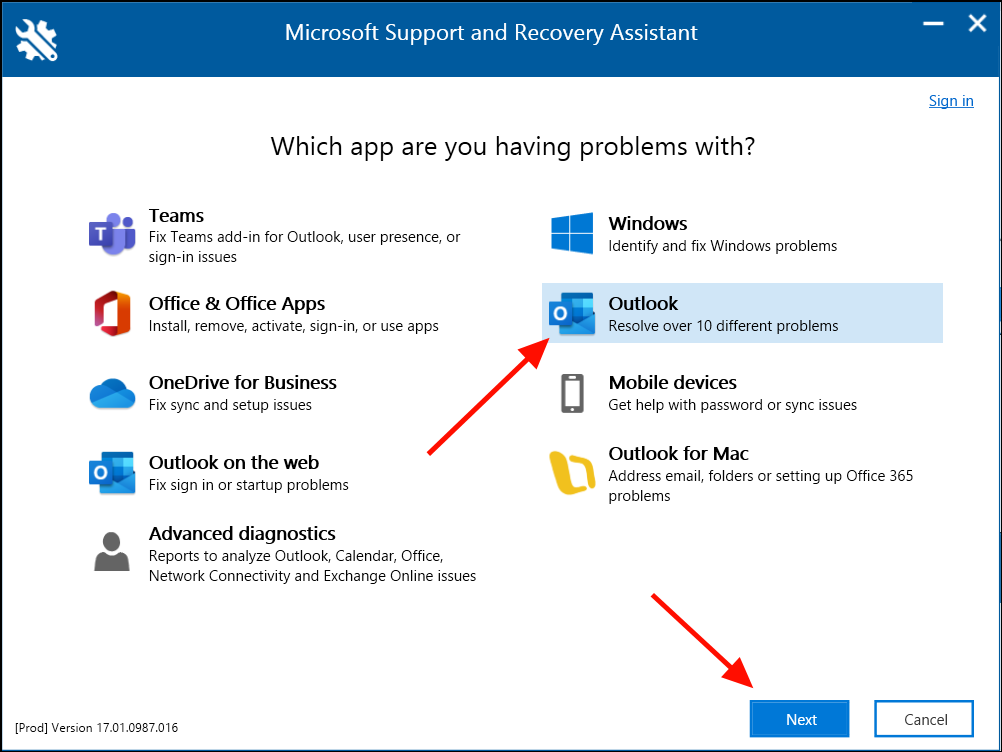Click the Teams app icon
Image resolution: width=1002 pixels, height=752 pixels.
tap(112, 234)
